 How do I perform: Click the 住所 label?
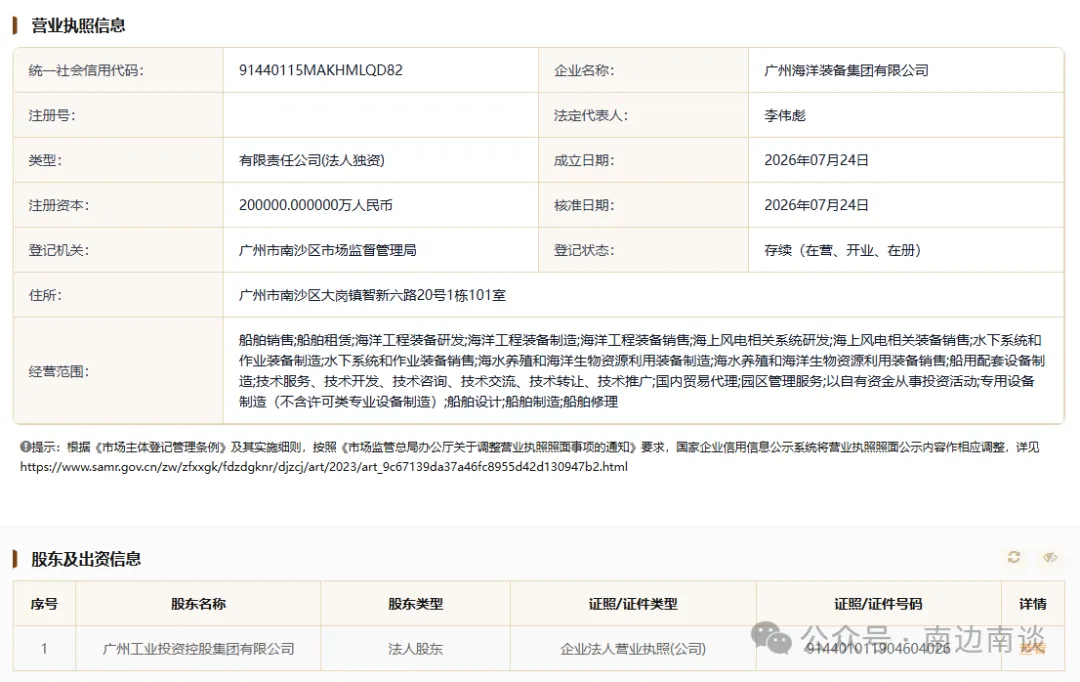point(45,295)
